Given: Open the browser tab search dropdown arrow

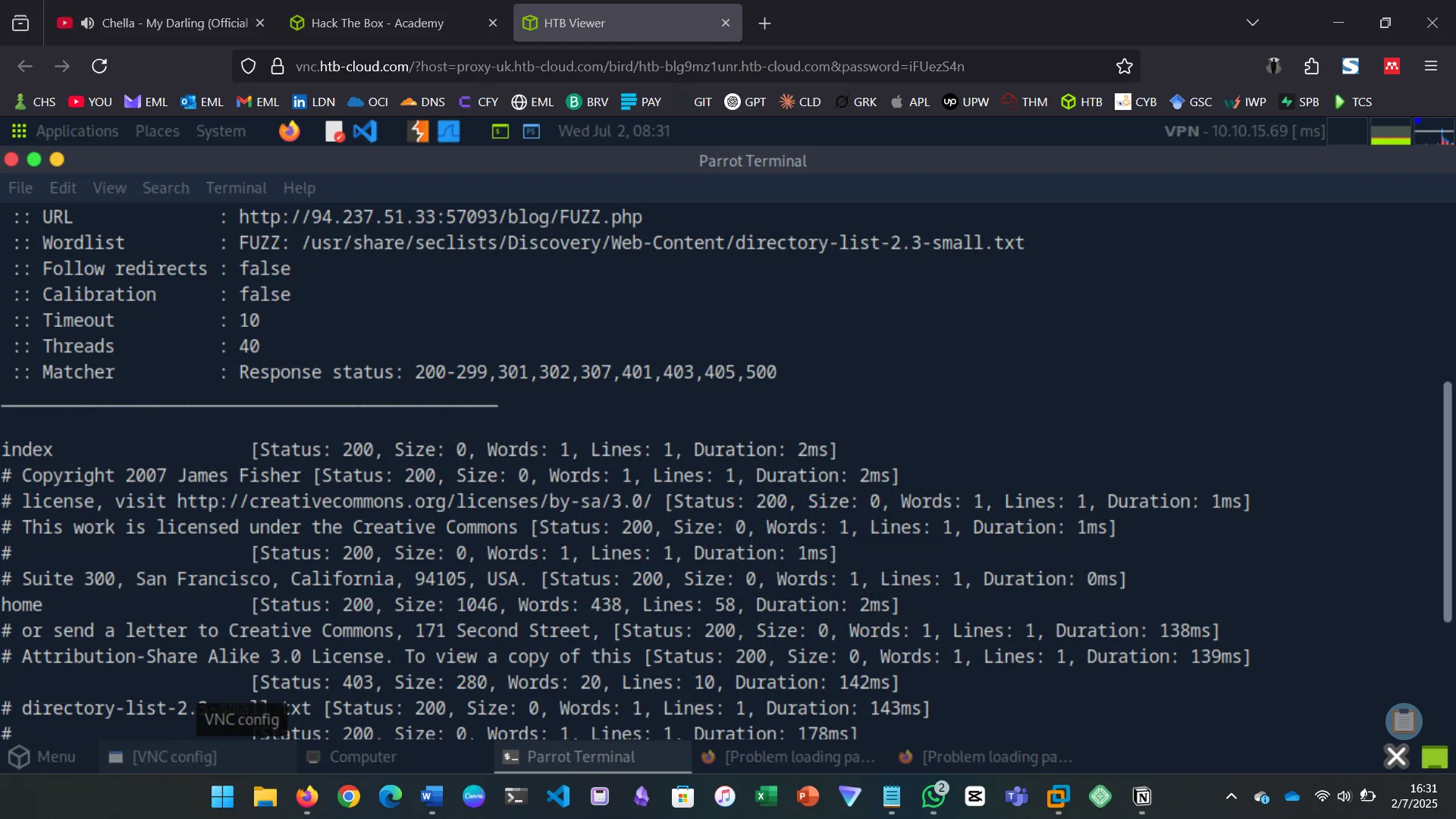Looking at the screenshot, I should pyautogui.click(x=1253, y=23).
